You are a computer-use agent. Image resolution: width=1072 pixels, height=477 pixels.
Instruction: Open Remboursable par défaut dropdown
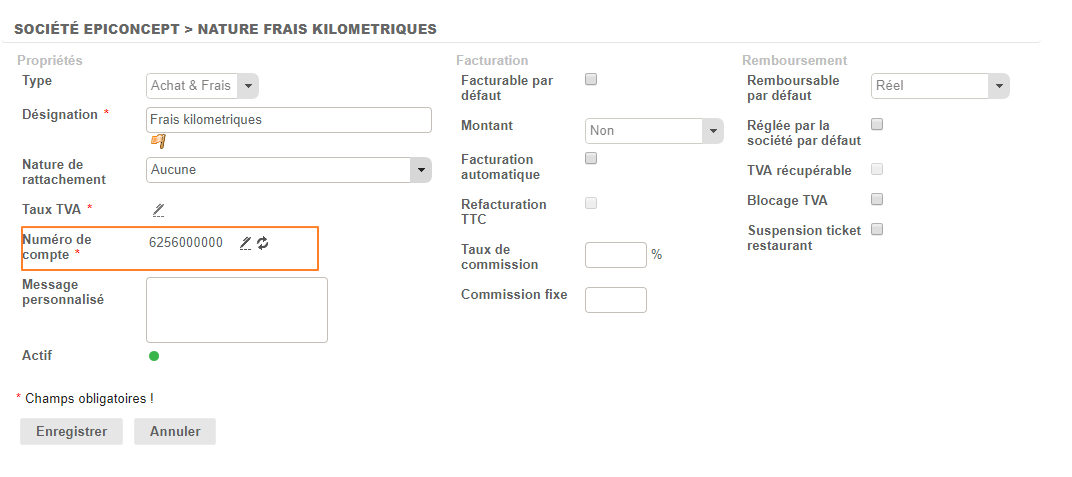(940, 86)
